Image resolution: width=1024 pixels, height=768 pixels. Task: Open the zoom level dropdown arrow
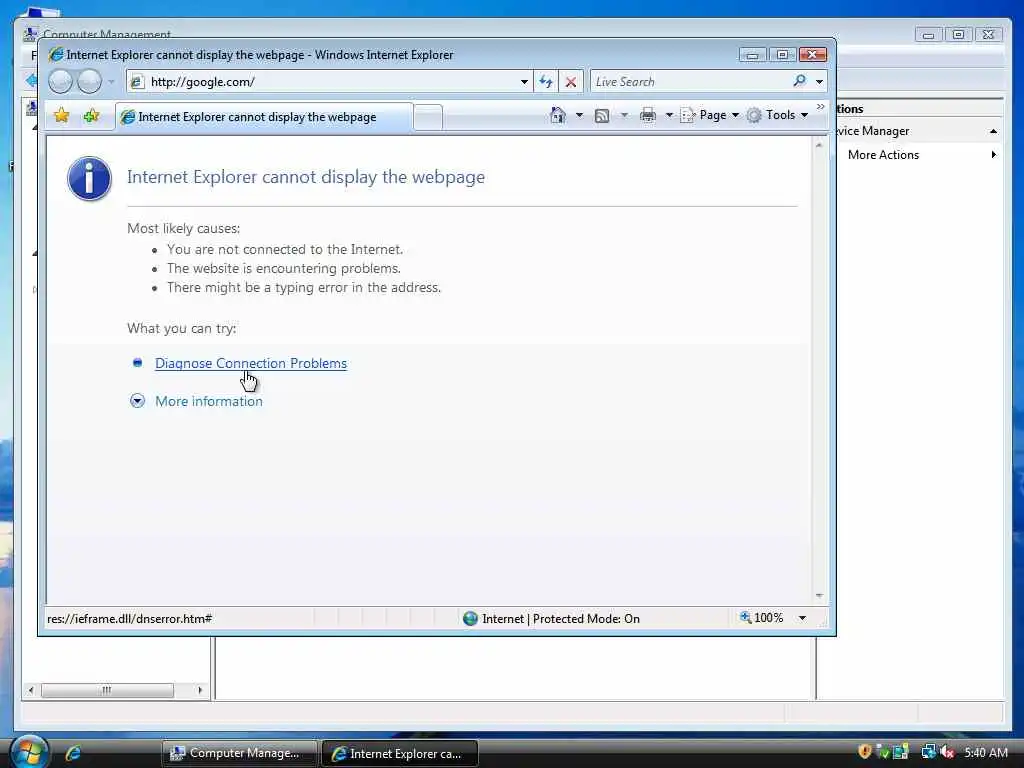coord(802,618)
